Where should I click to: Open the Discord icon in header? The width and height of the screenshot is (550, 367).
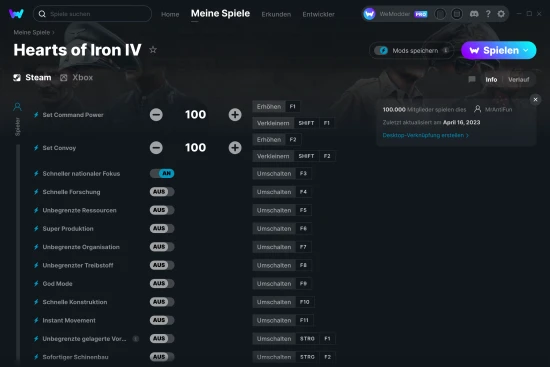point(474,14)
